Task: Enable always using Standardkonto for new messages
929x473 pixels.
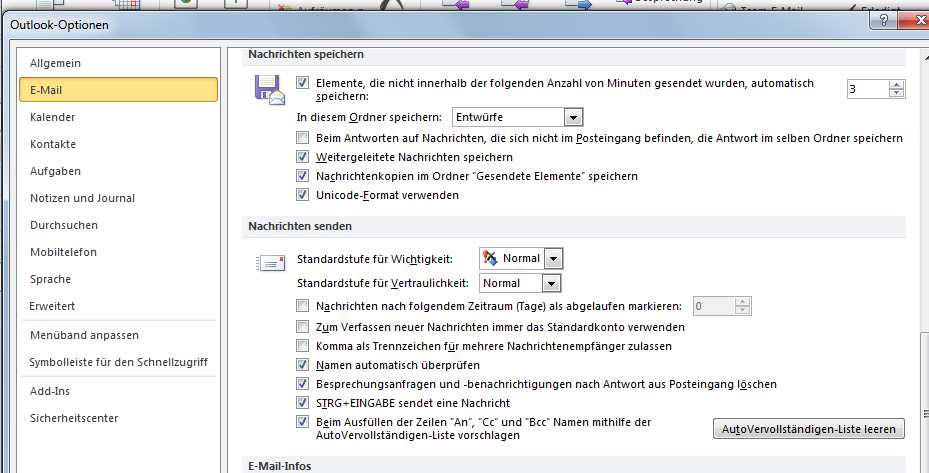Action: 303,327
